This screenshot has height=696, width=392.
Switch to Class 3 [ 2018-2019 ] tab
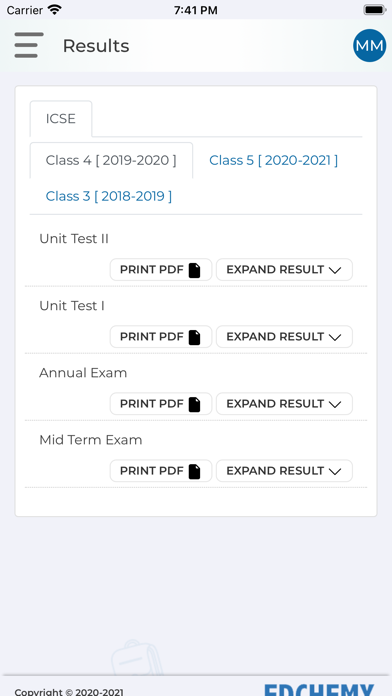[x=109, y=196]
